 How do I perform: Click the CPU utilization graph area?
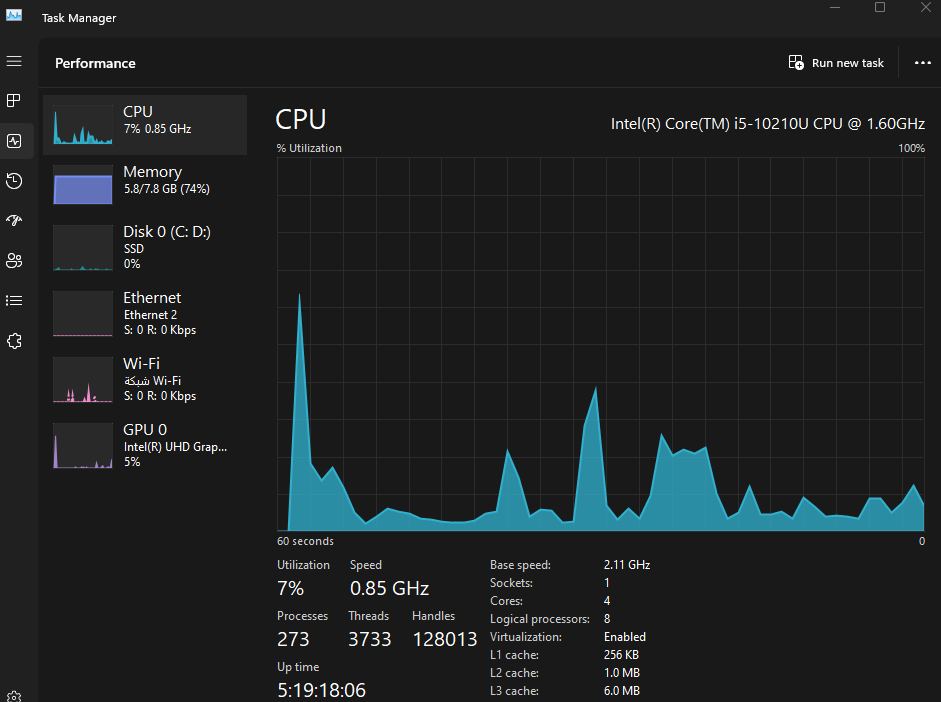click(x=600, y=344)
